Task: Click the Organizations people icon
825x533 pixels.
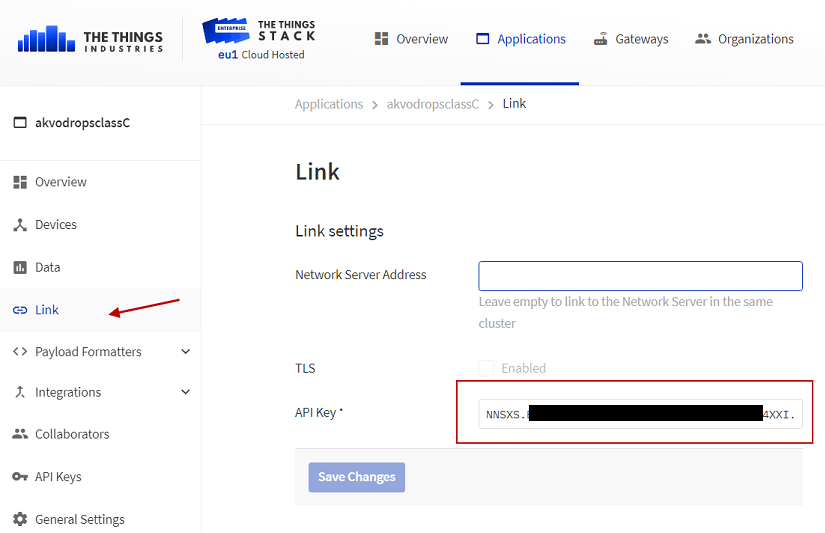Action: 703,39
